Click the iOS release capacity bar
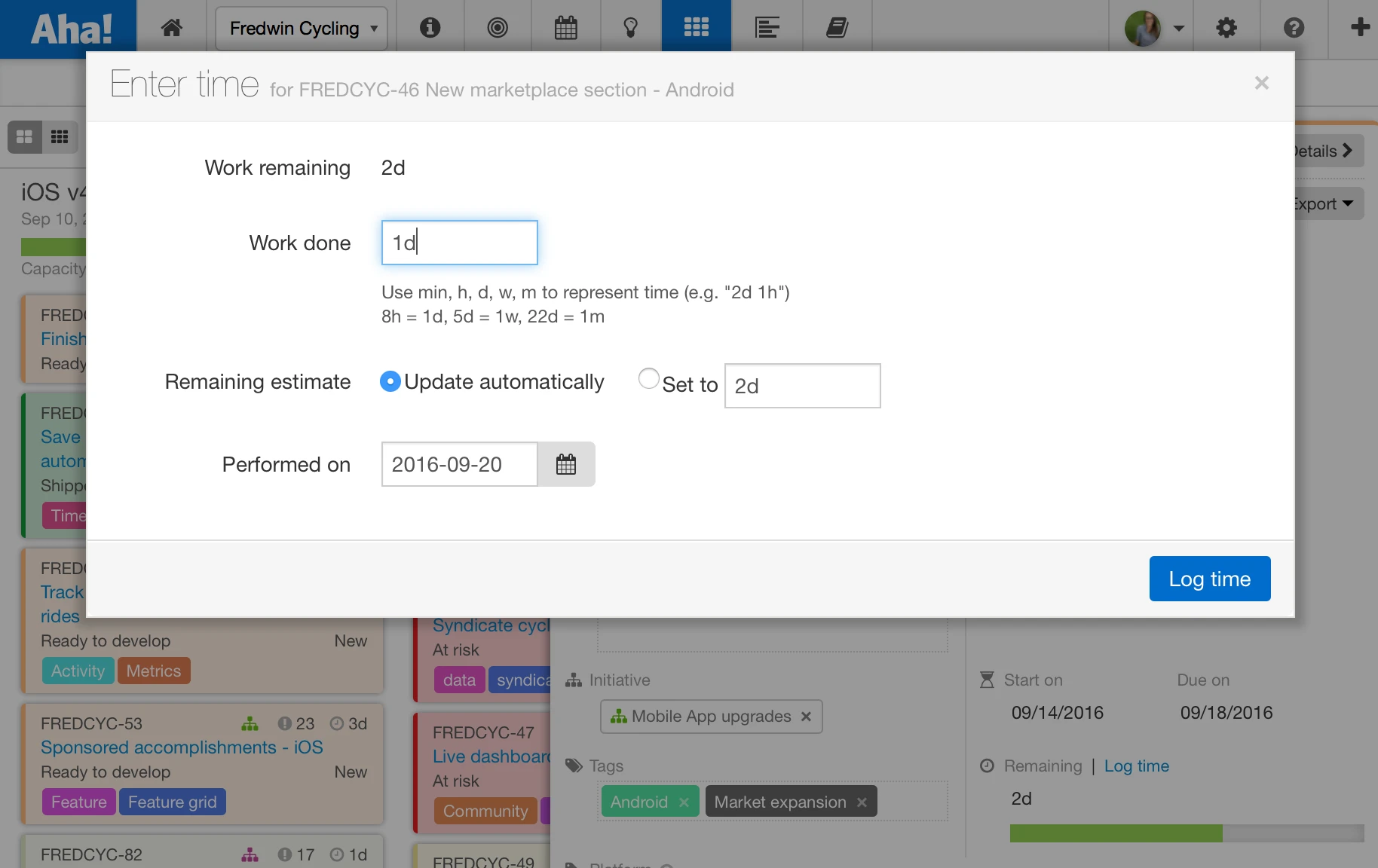1378x868 pixels. click(54, 246)
